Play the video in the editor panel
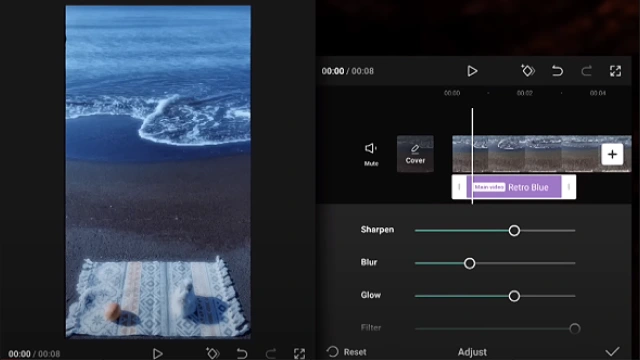Screen dimensions: 640x360 pyautogui.click(x=472, y=71)
